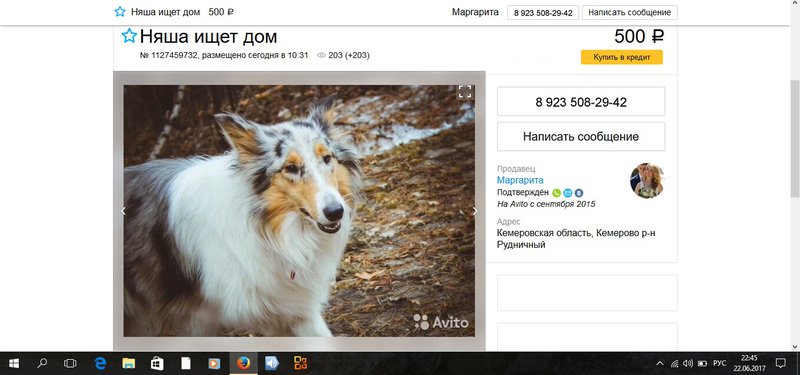Click the name 'Маргарита' in the top bar
The width and height of the screenshot is (800, 375).
tap(475, 12)
